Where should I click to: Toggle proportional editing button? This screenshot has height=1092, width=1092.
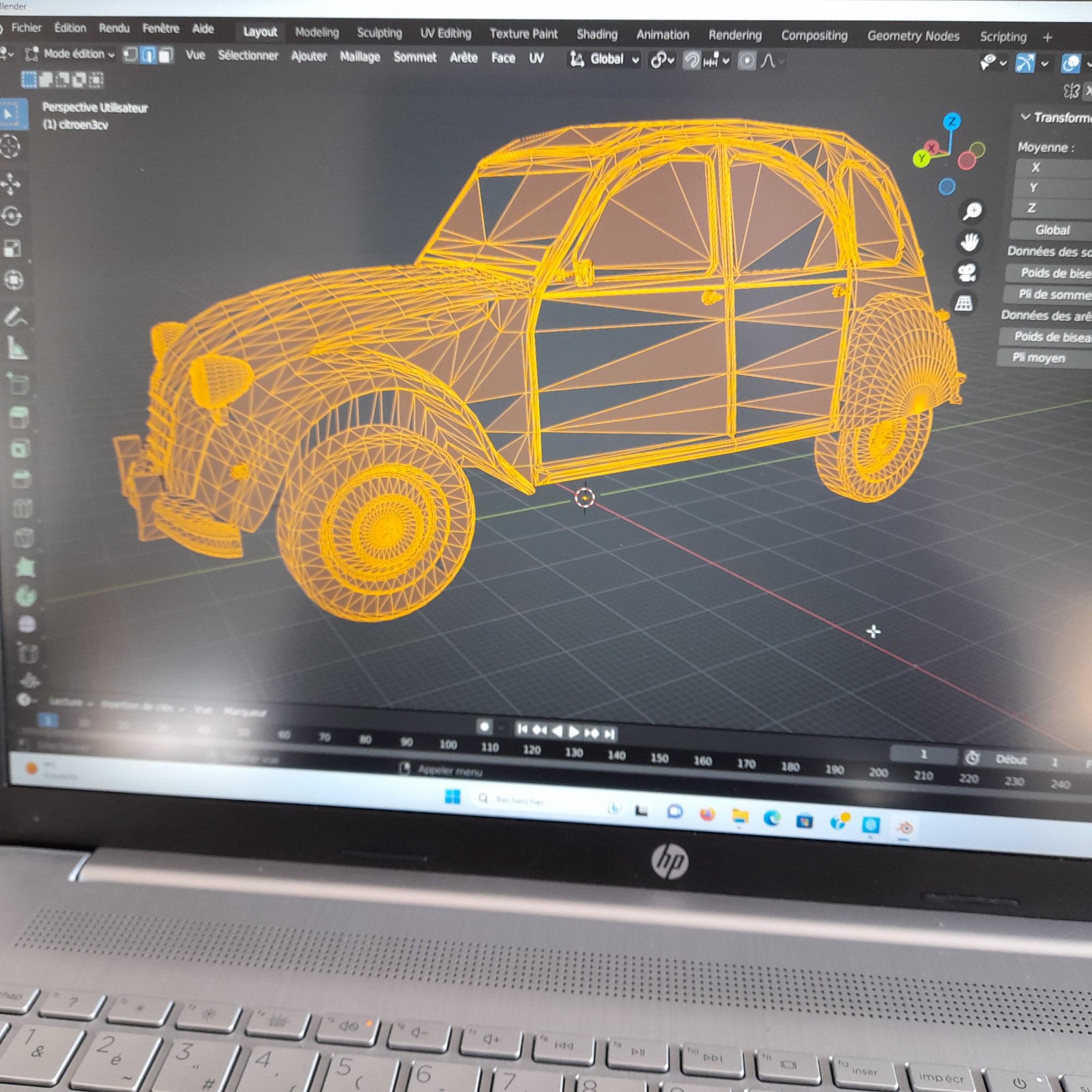pos(746,61)
